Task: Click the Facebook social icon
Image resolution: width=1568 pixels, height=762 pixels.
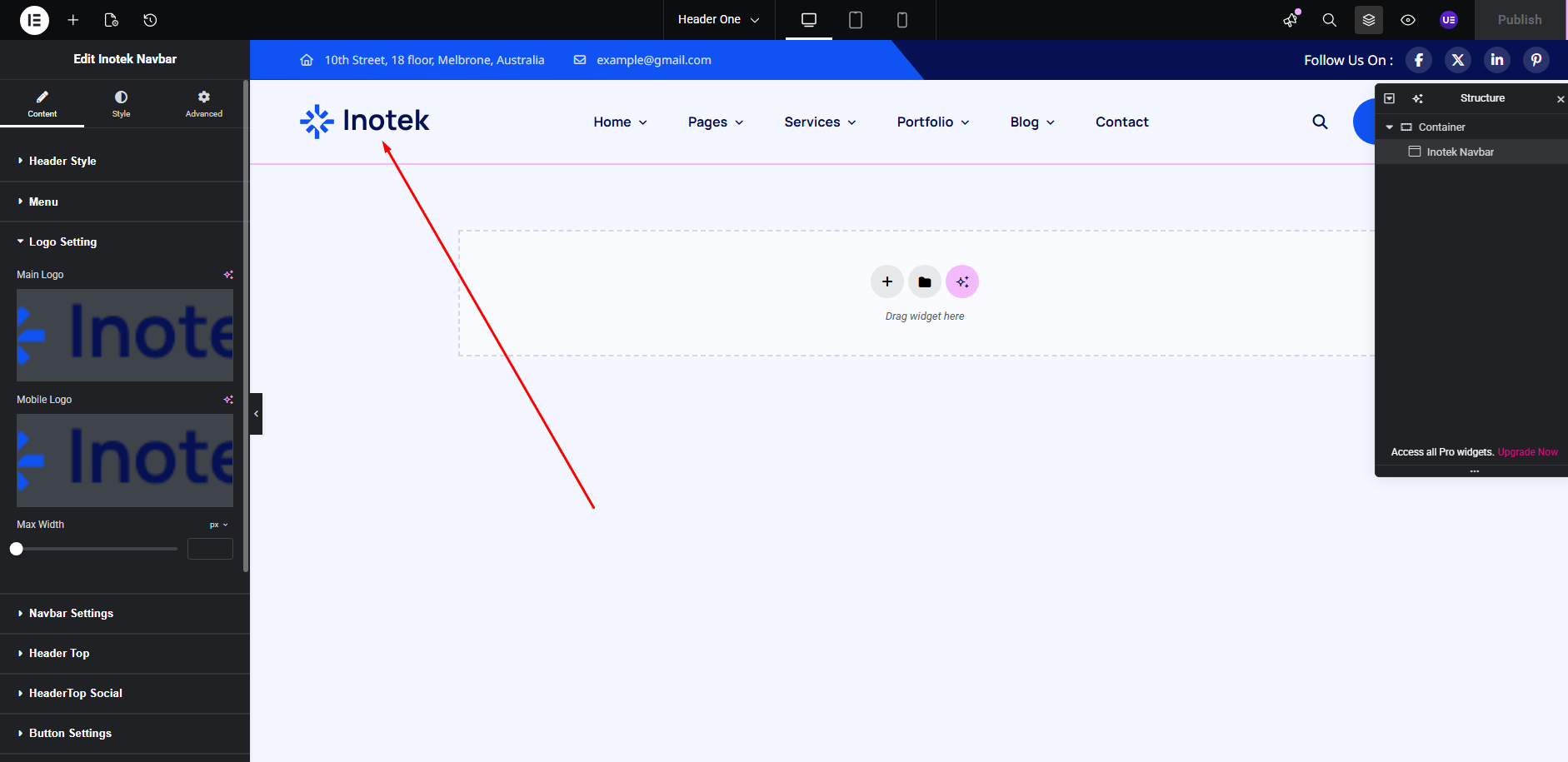Action: [x=1419, y=60]
